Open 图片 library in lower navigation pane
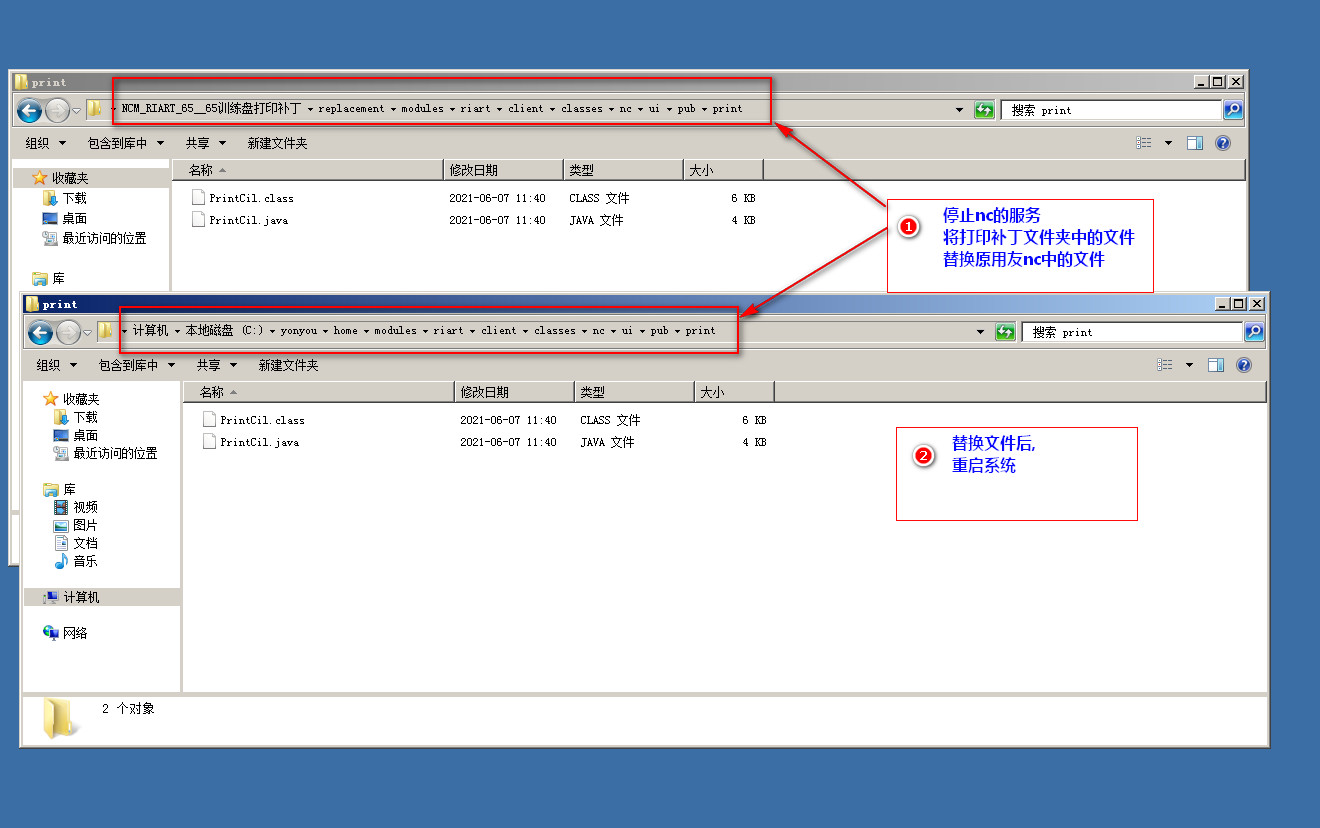This screenshot has height=828, width=1320. [x=85, y=525]
